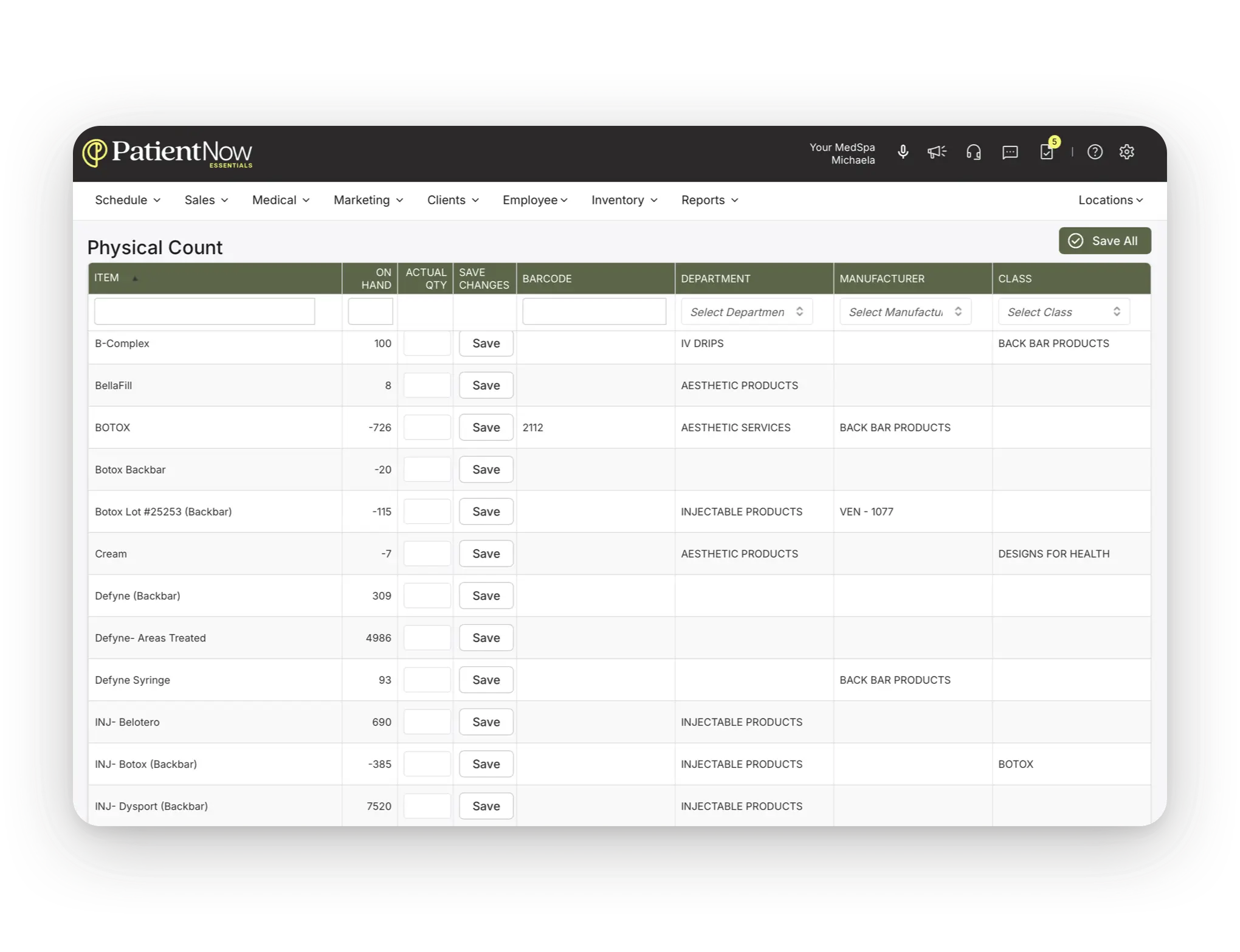Click actual qty field for Defyne Syringe
The height and width of the screenshot is (952, 1240).
point(427,680)
